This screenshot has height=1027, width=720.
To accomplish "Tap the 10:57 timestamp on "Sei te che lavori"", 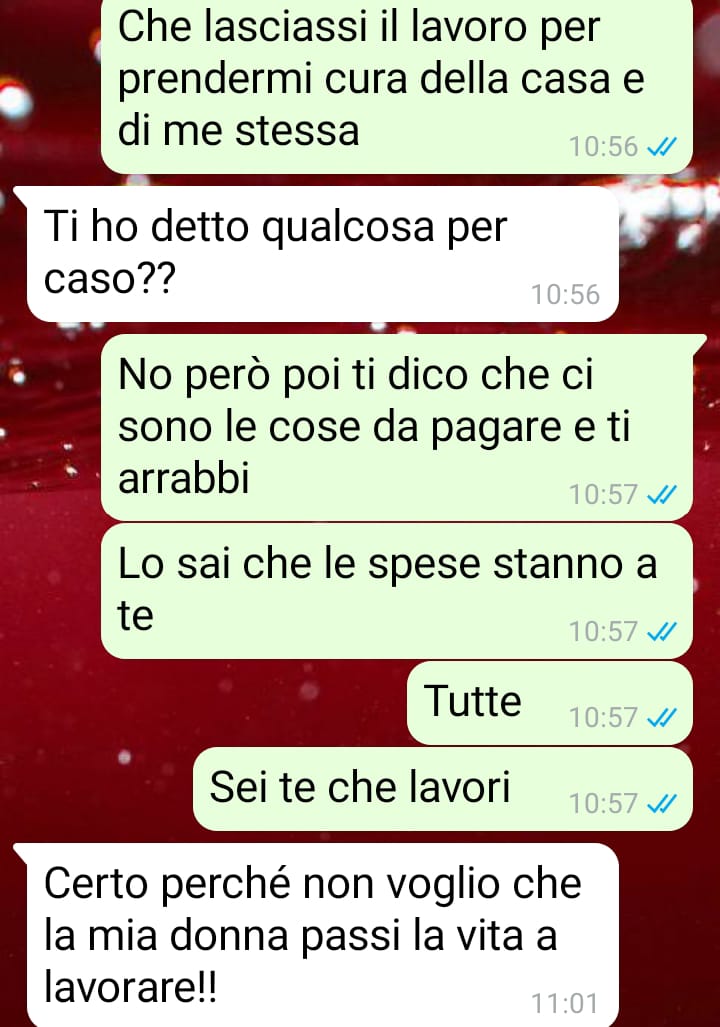I will pos(603,804).
